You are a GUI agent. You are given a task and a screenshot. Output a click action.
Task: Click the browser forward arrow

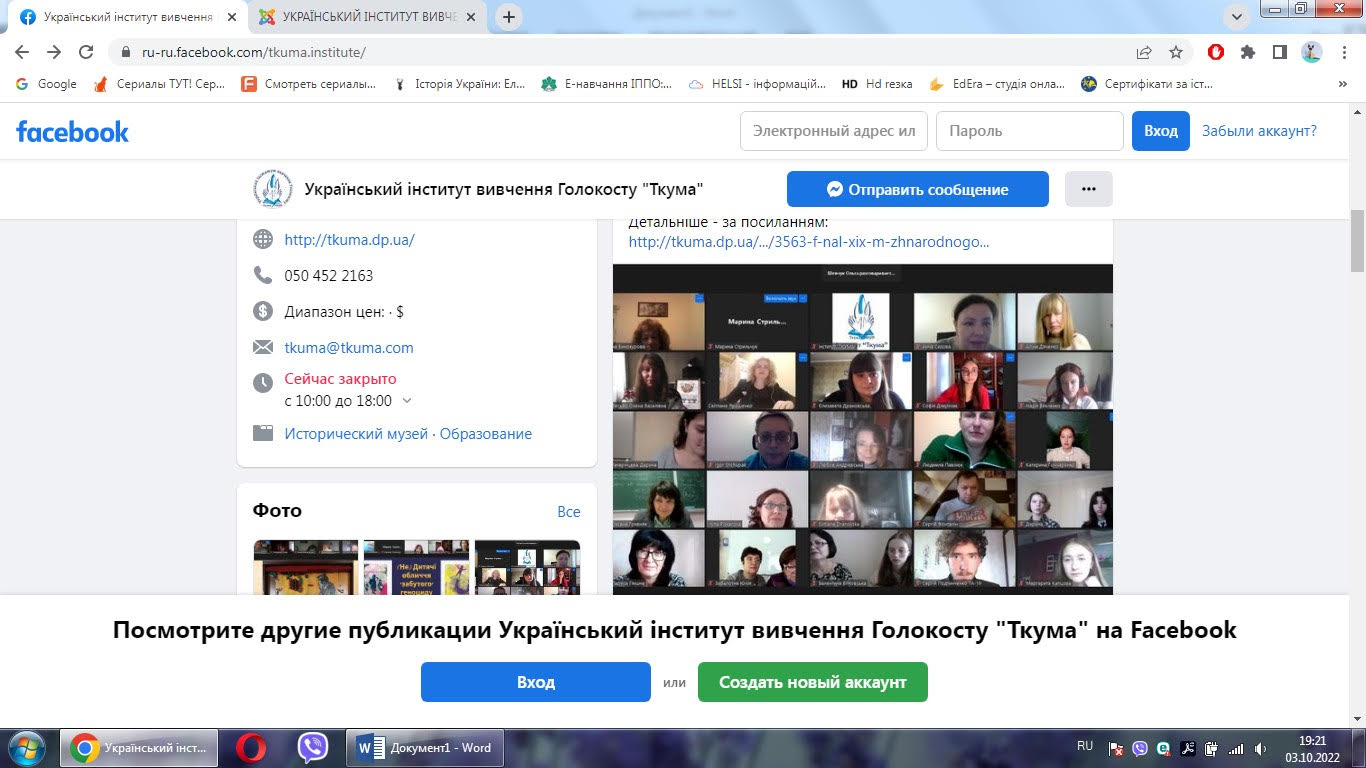tap(54, 52)
